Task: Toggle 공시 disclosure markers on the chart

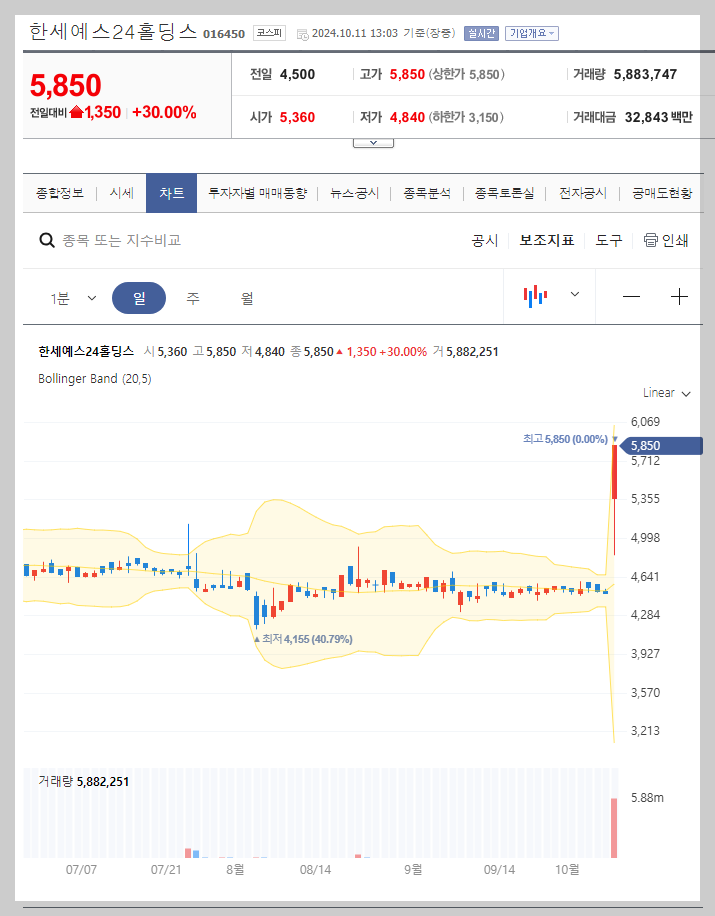Action: pos(484,240)
